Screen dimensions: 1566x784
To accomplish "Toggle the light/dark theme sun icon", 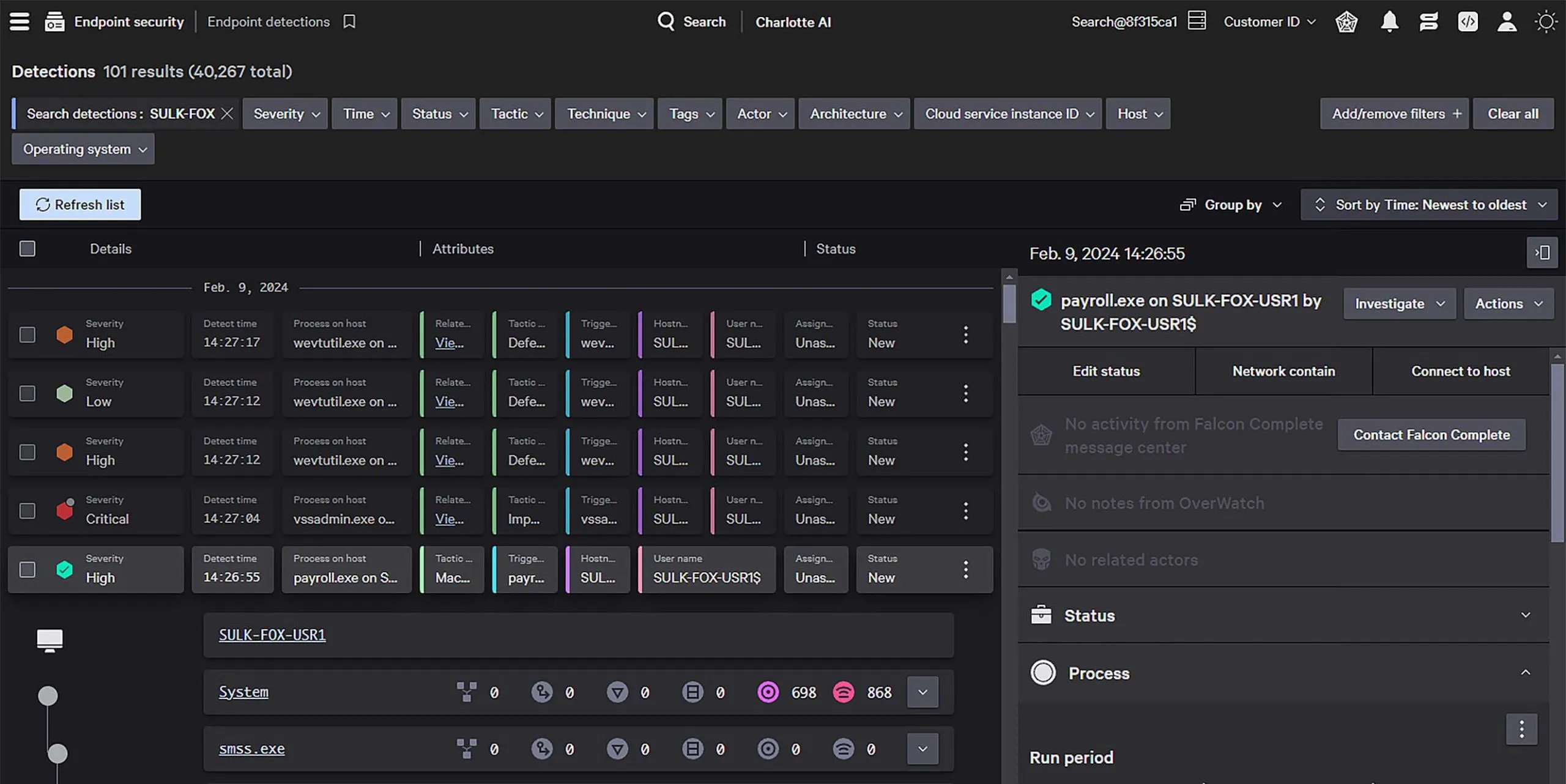I will click(x=1546, y=22).
